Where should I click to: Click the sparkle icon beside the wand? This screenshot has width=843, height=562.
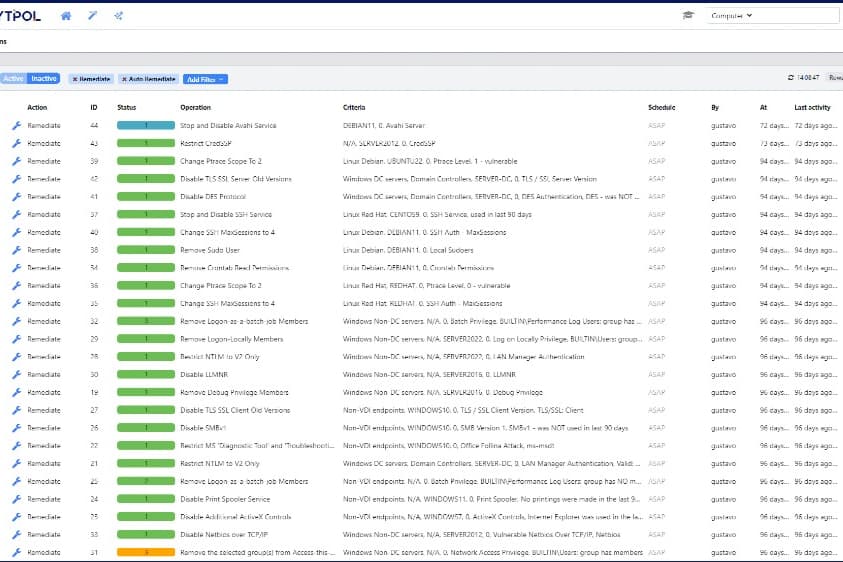point(118,16)
